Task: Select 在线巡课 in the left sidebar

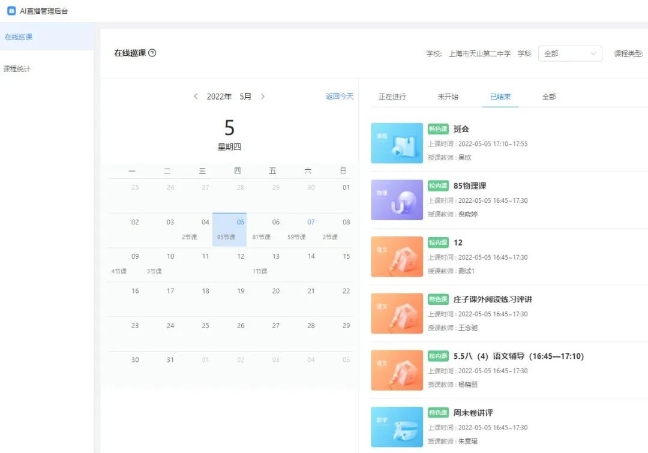Action: pyautogui.click(x=18, y=37)
